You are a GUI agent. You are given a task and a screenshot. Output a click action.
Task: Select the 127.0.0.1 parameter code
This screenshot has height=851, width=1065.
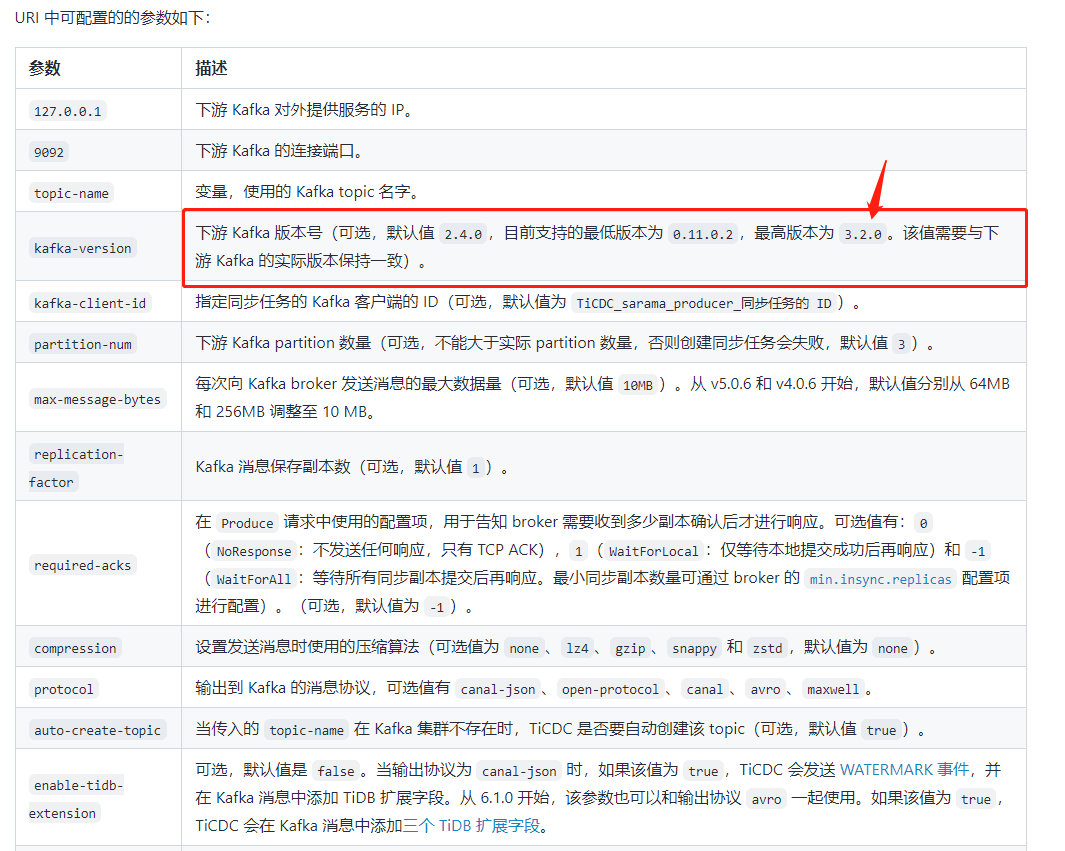coord(67,111)
